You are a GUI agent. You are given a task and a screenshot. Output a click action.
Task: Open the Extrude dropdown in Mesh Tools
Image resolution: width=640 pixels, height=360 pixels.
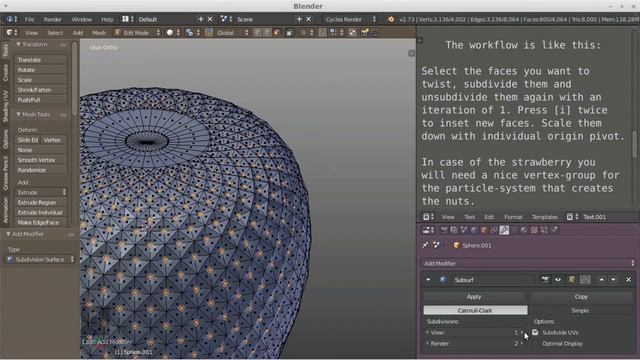click(x=41, y=192)
